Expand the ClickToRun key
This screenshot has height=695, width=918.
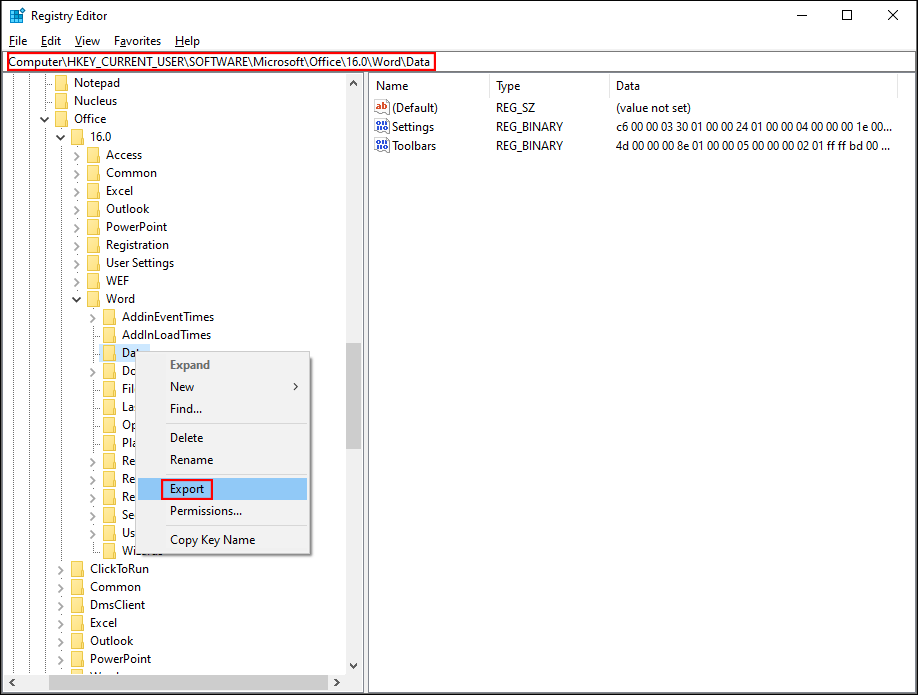click(60, 570)
